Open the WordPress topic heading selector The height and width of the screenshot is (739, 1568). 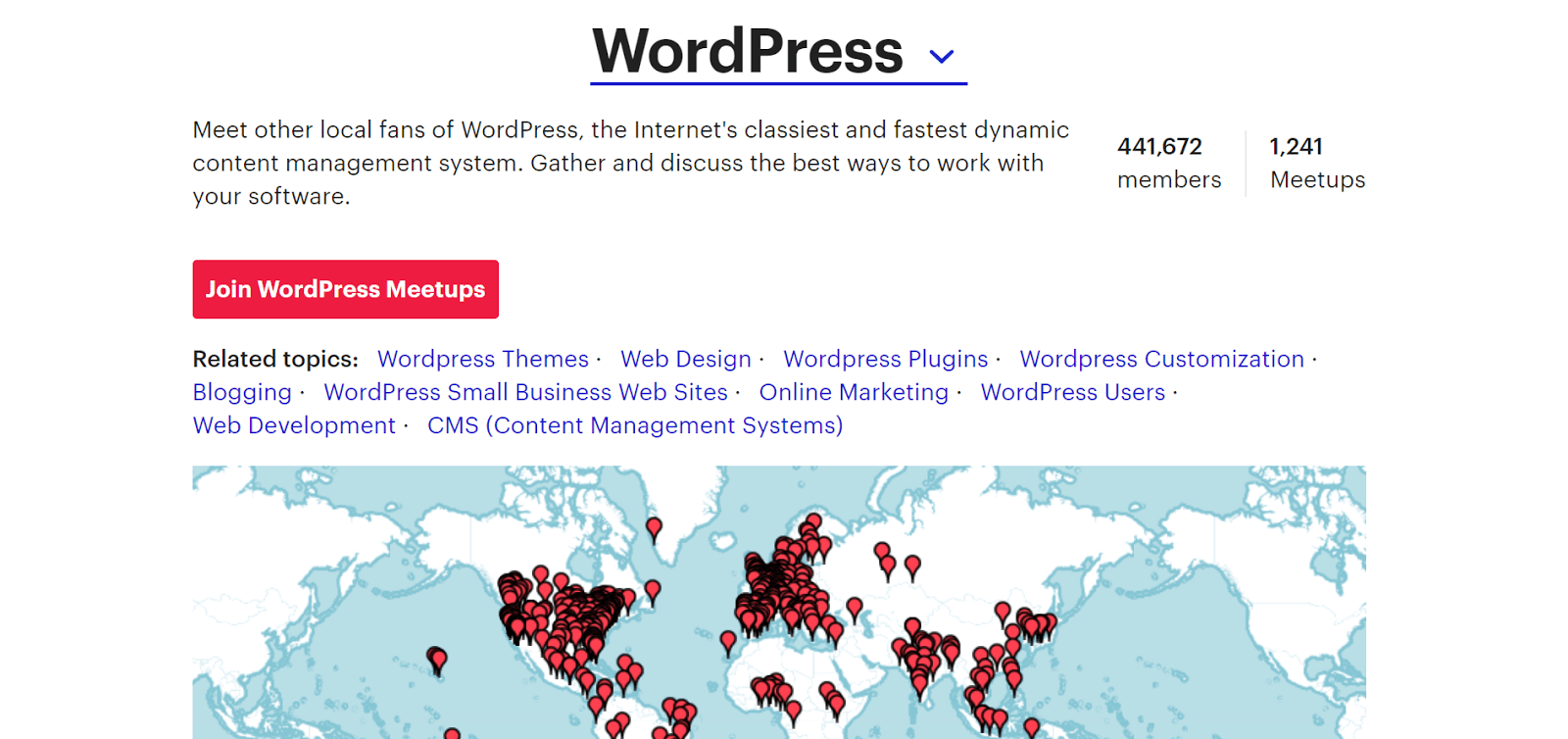748,52
